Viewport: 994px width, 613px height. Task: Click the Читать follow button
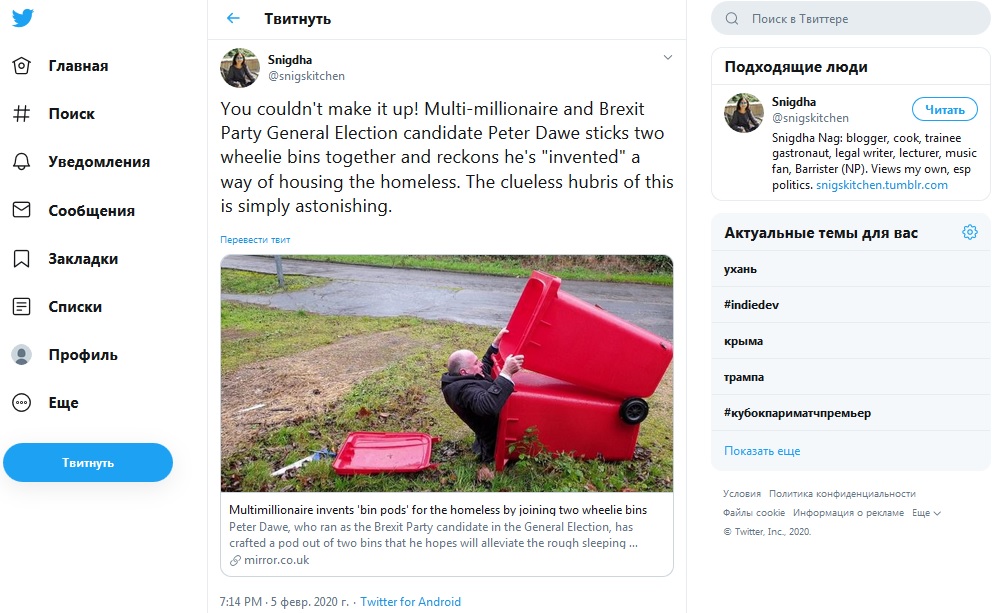[x=944, y=110]
